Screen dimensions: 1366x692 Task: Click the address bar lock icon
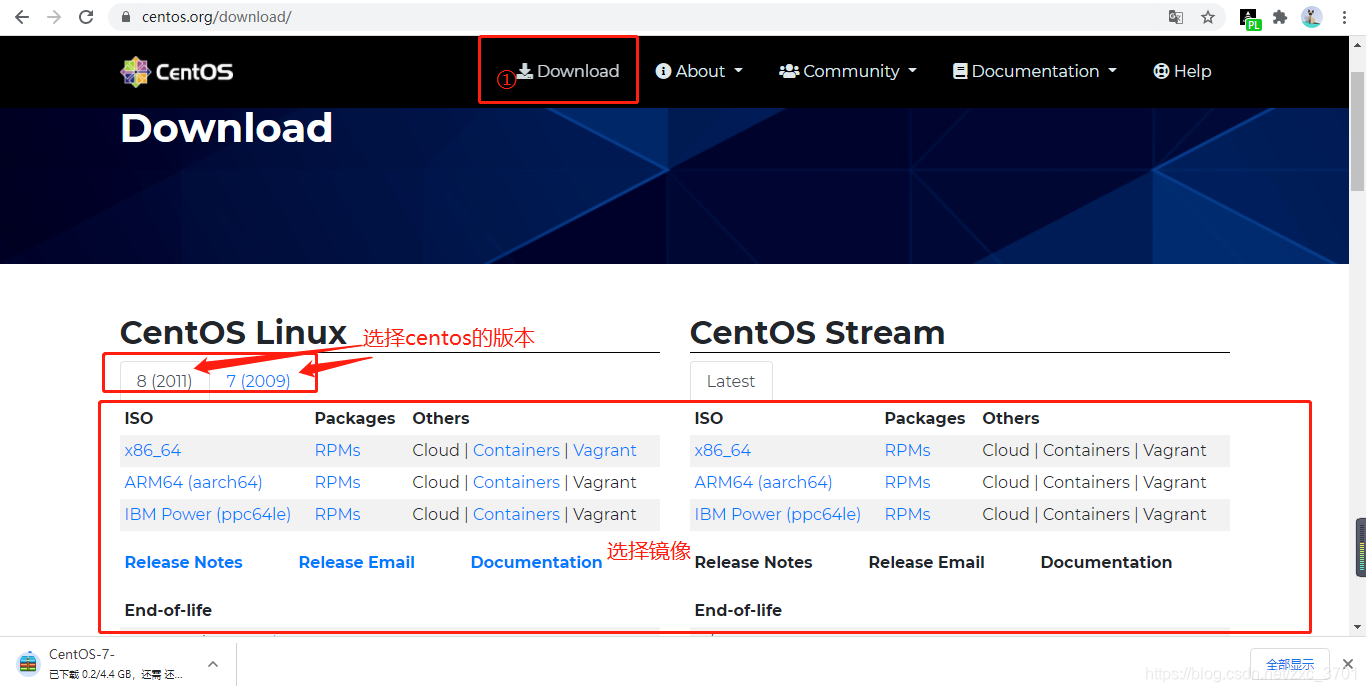125,17
